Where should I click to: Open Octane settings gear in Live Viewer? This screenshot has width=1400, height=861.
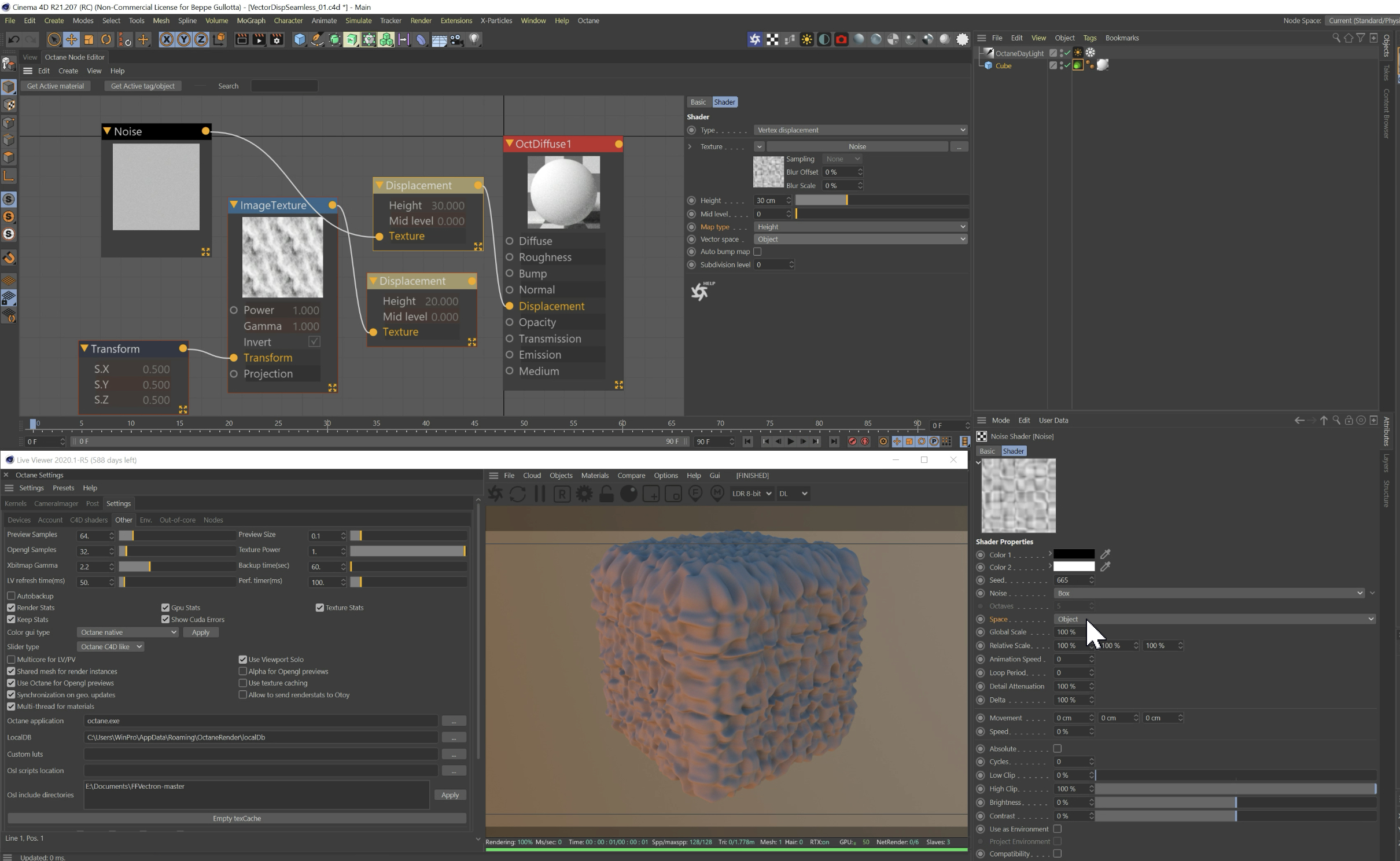(x=584, y=494)
